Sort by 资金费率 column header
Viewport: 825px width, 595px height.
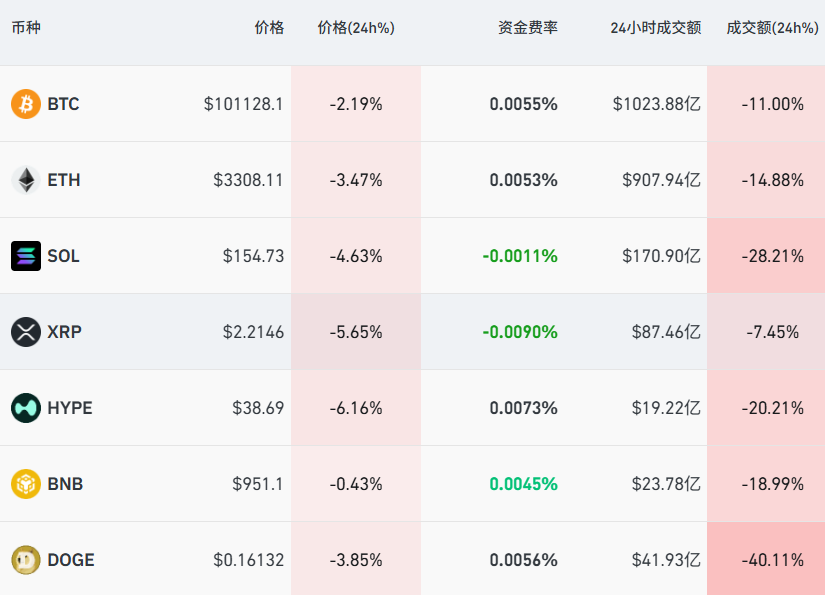pyautogui.click(x=528, y=28)
